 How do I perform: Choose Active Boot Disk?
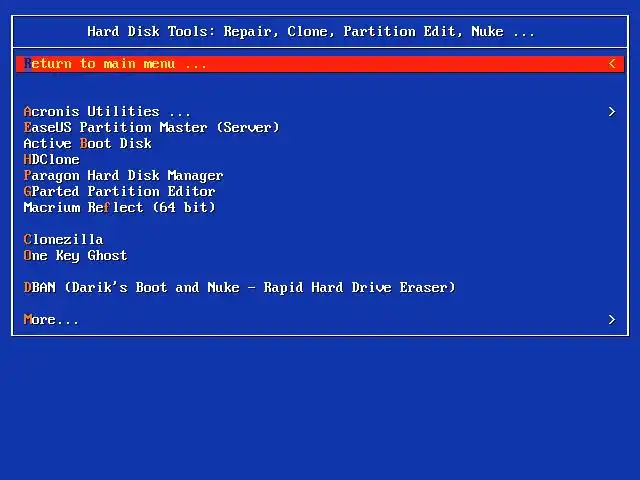pyautogui.click(x=88, y=143)
